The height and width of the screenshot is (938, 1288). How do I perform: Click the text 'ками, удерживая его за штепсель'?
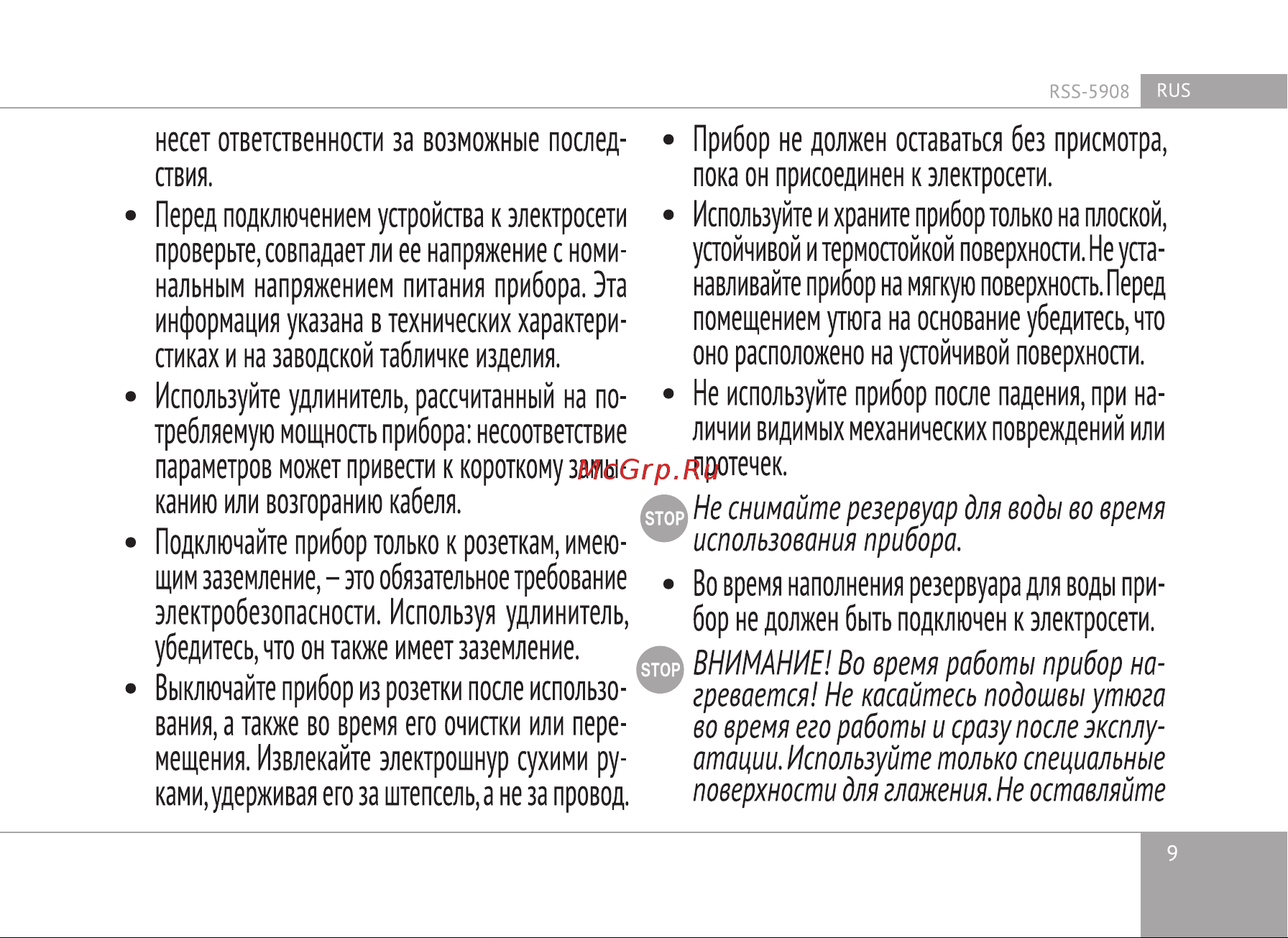pyautogui.click(x=316, y=795)
